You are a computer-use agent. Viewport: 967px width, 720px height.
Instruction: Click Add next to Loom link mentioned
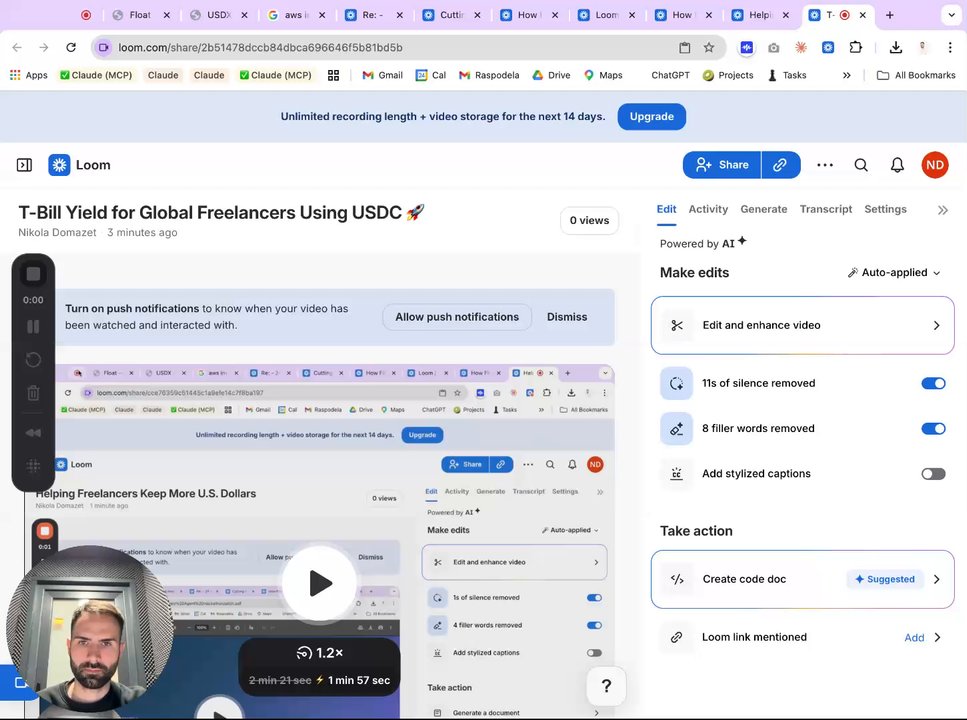(914, 638)
